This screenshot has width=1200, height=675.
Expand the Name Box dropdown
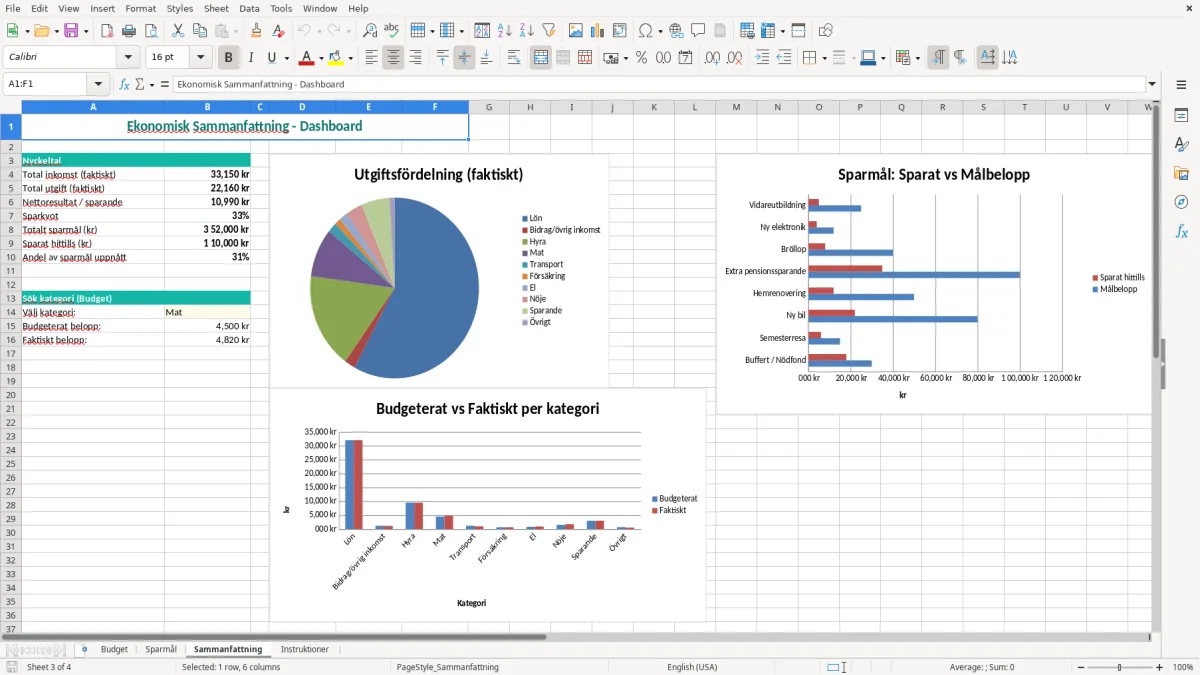coord(98,84)
